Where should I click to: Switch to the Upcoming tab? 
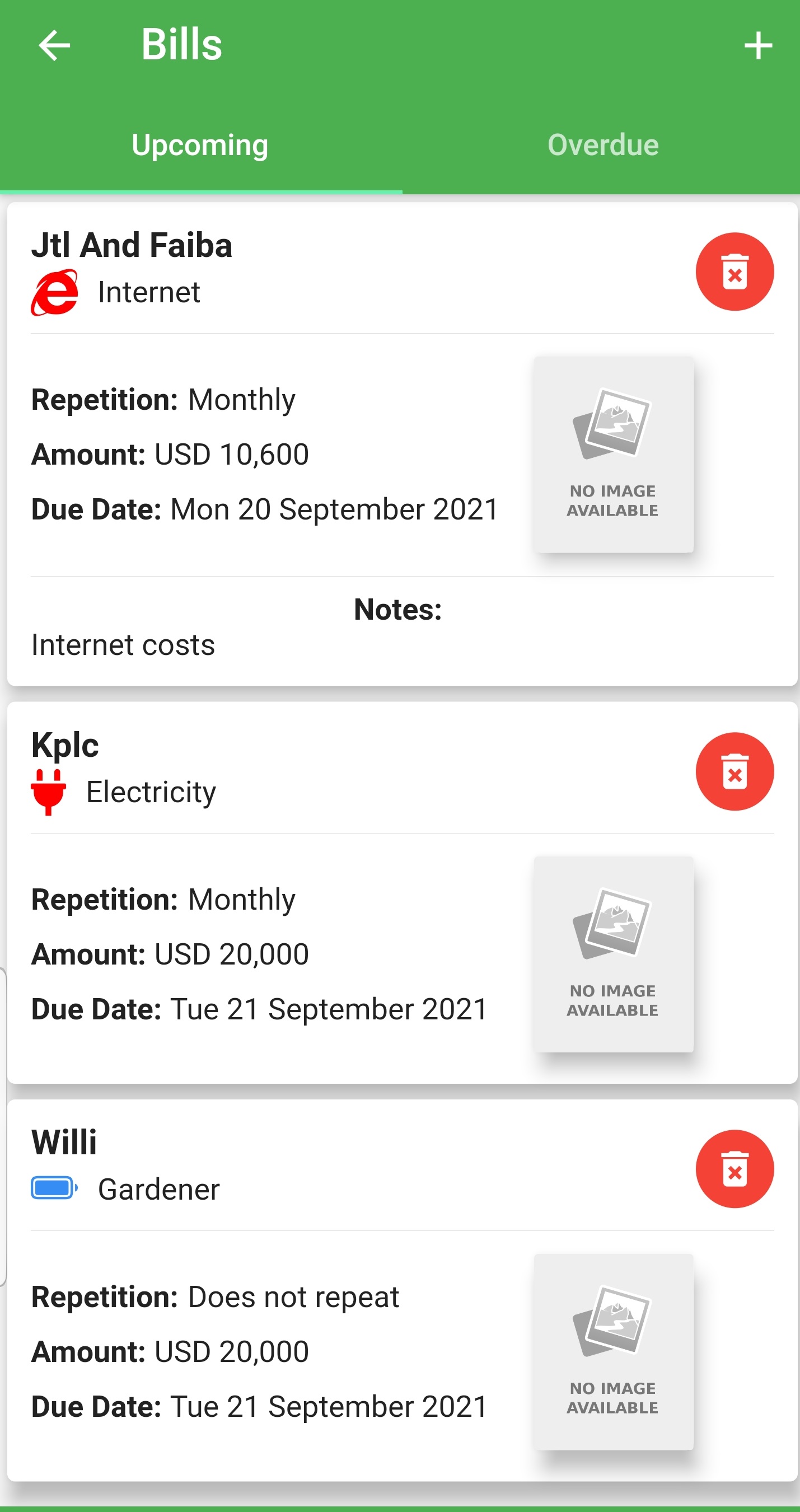[x=200, y=144]
